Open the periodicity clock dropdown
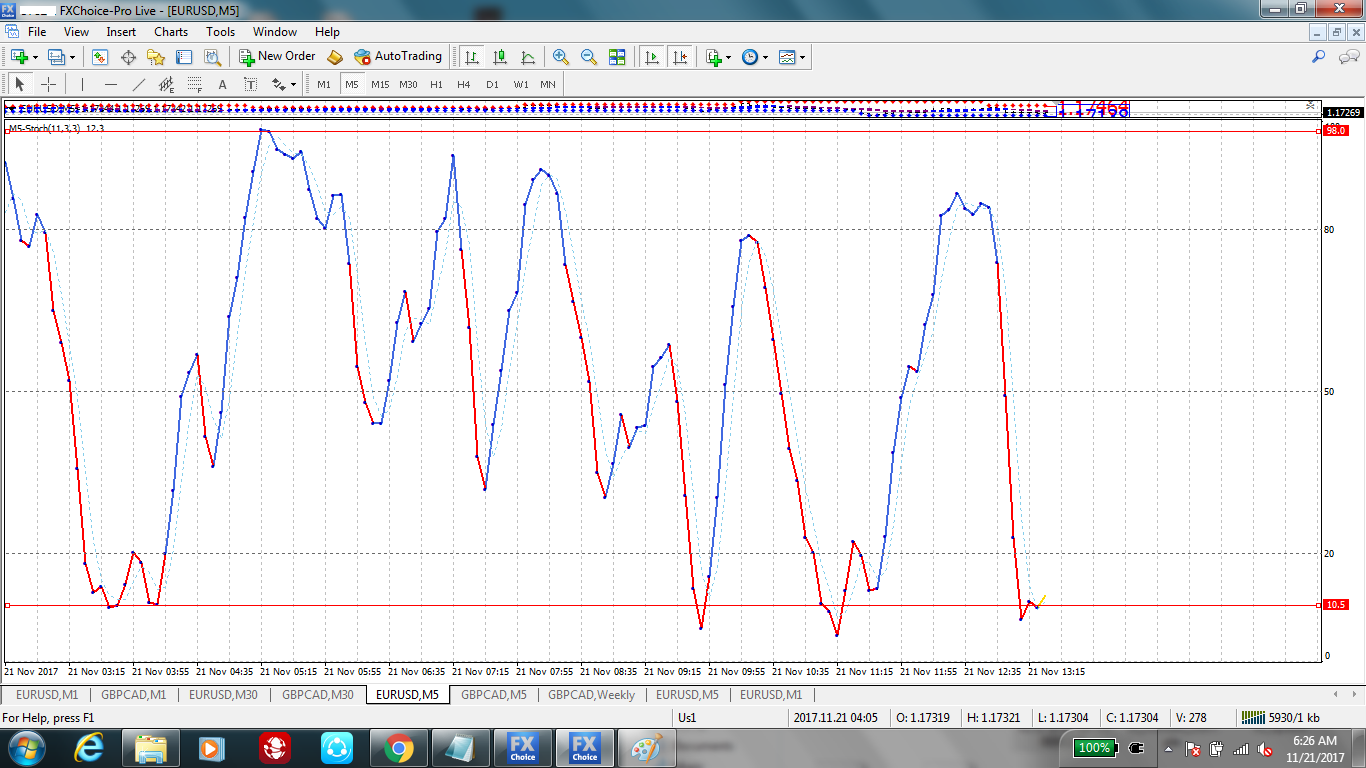Viewport: 1366px width, 768px height. (x=766, y=57)
